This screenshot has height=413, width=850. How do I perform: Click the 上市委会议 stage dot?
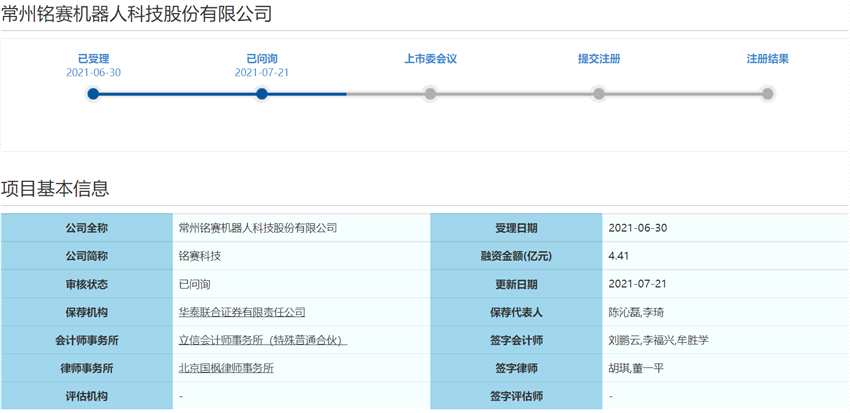pyautogui.click(x=430, y=94)
